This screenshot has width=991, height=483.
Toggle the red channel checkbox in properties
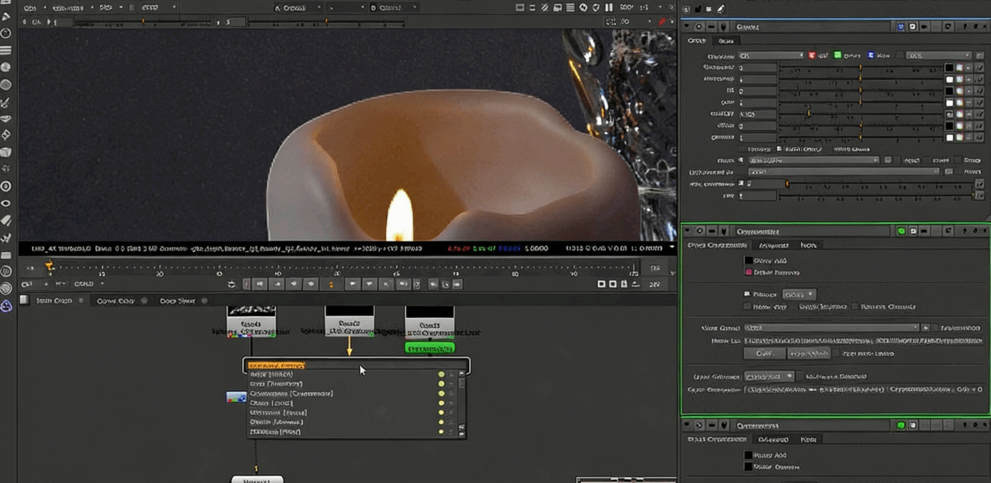(x=812, y=56)
